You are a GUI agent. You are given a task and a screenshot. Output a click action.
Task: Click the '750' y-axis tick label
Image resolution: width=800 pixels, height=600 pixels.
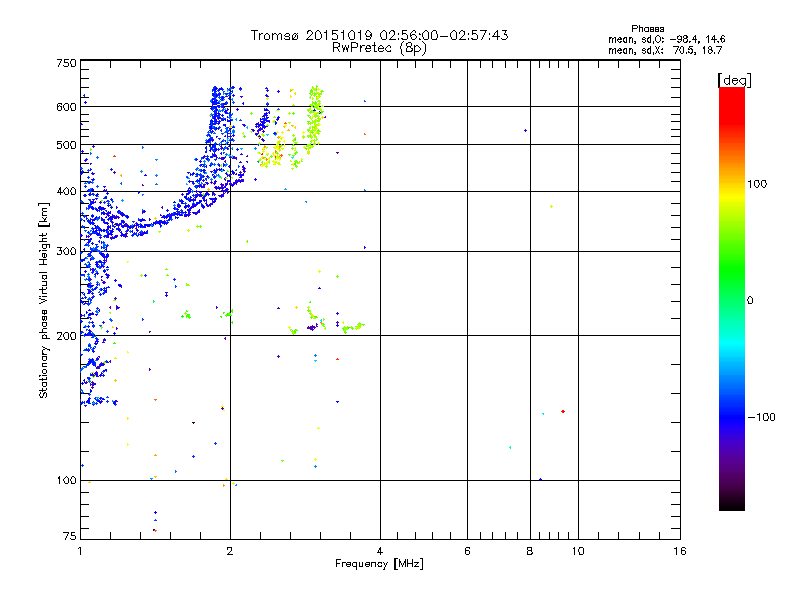pyautogui.click(x=66, y=63)
